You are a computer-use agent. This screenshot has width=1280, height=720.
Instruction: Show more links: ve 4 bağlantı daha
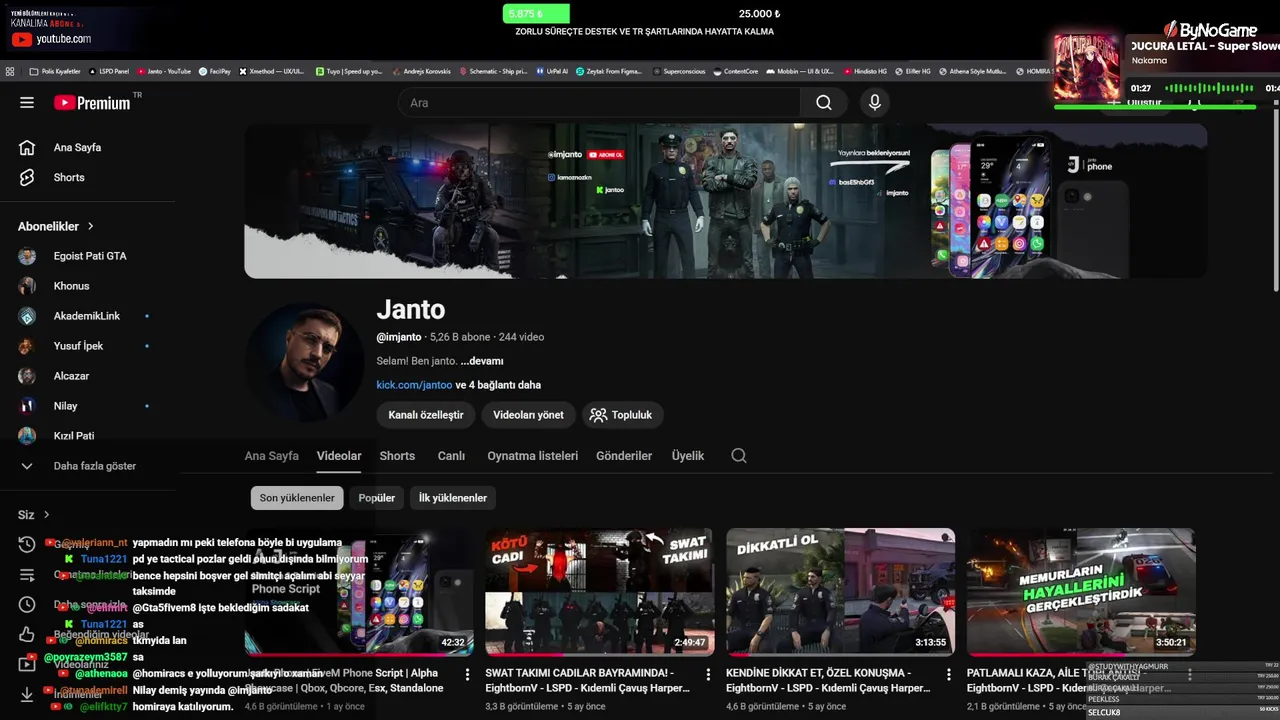(498, 385)
